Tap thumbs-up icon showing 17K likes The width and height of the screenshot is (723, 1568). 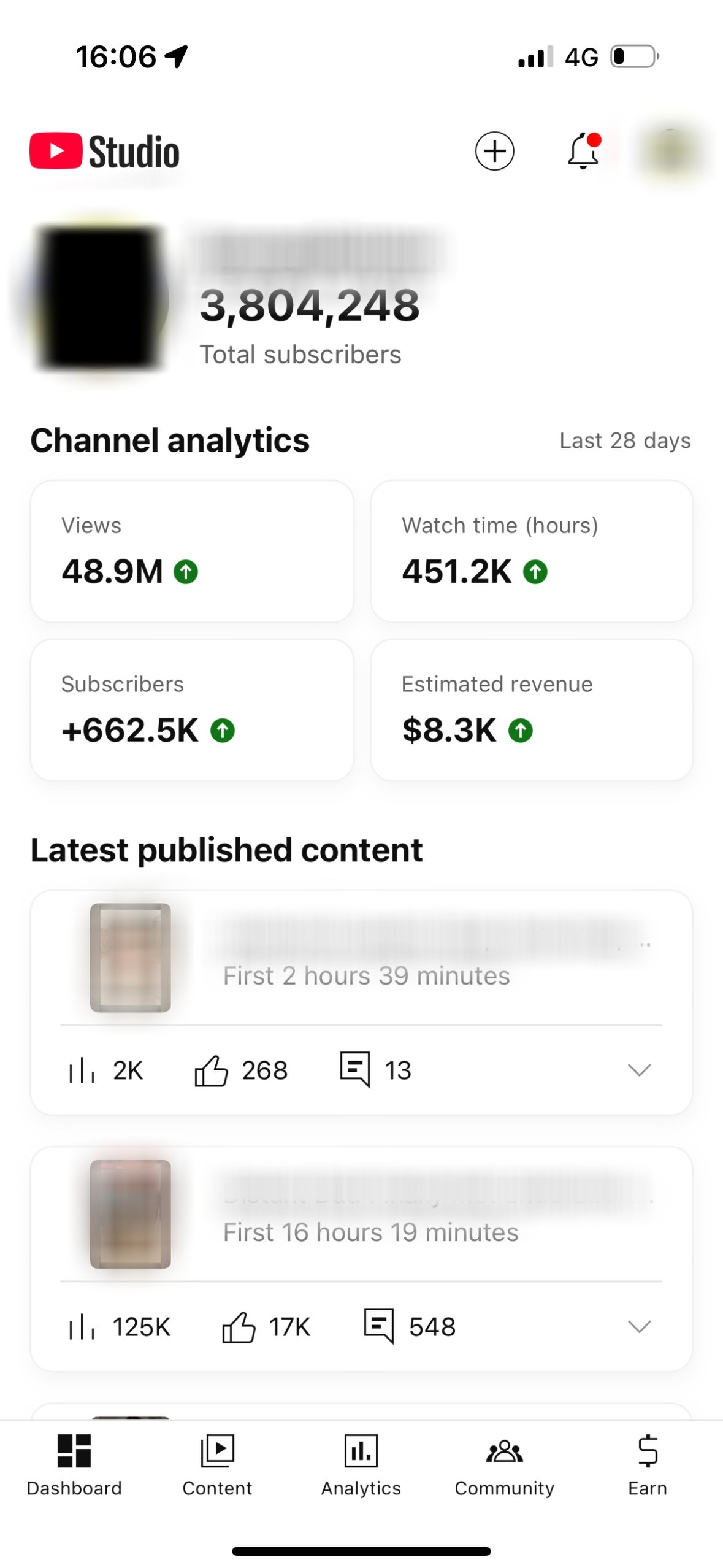239,1327
